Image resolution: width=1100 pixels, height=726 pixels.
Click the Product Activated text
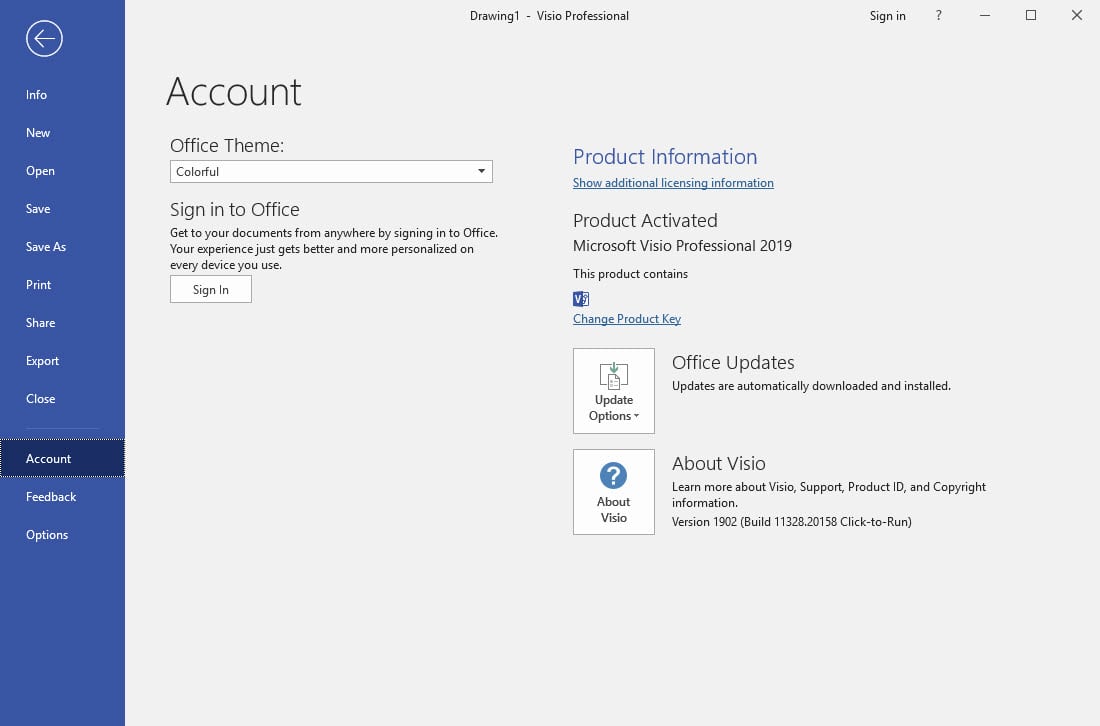[645, 220]
